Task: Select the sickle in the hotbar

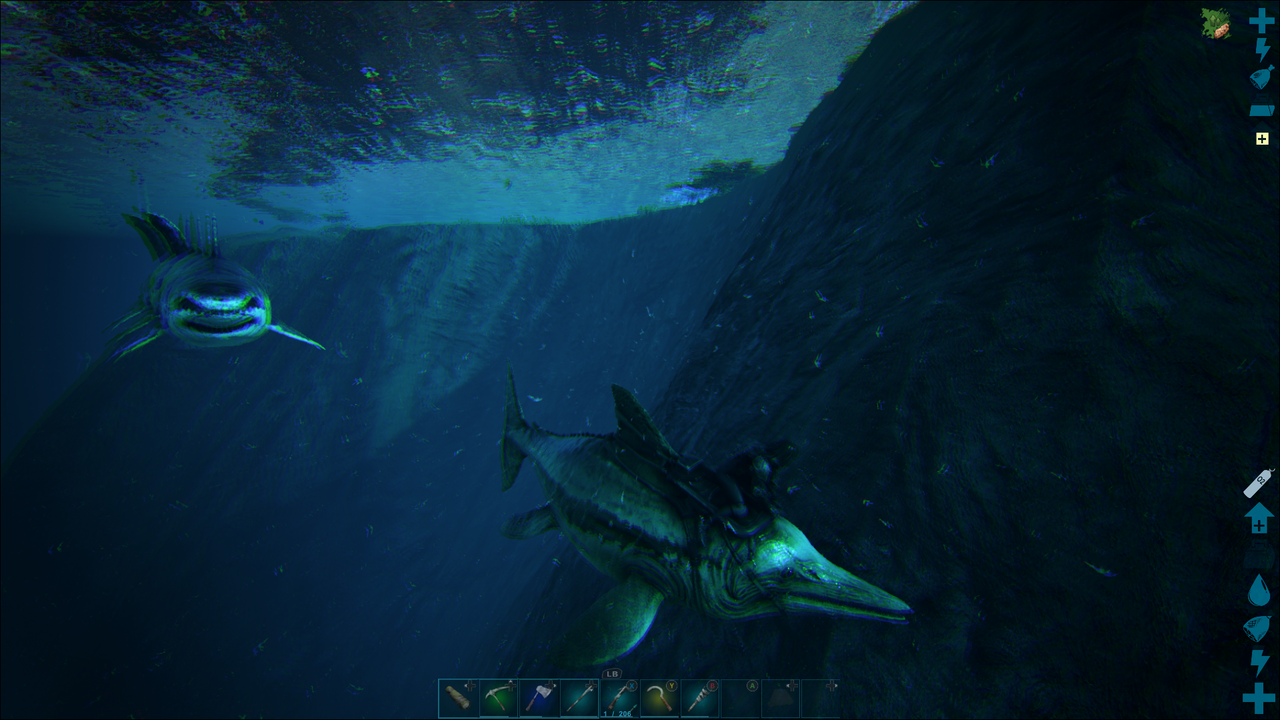Action: point(660,699)
